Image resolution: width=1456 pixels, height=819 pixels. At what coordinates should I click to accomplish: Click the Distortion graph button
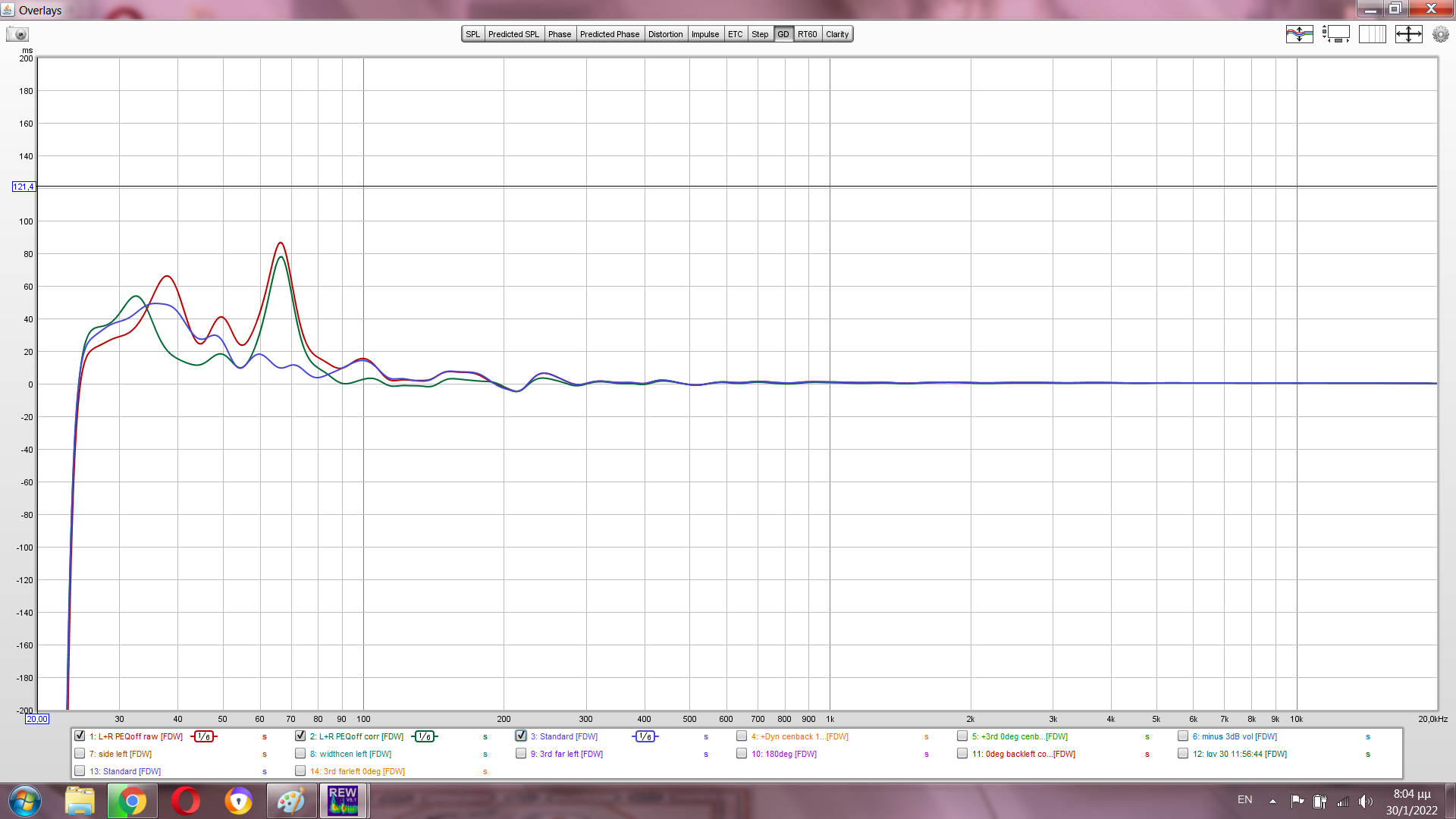pyautogui.click(x=665, y=34)
